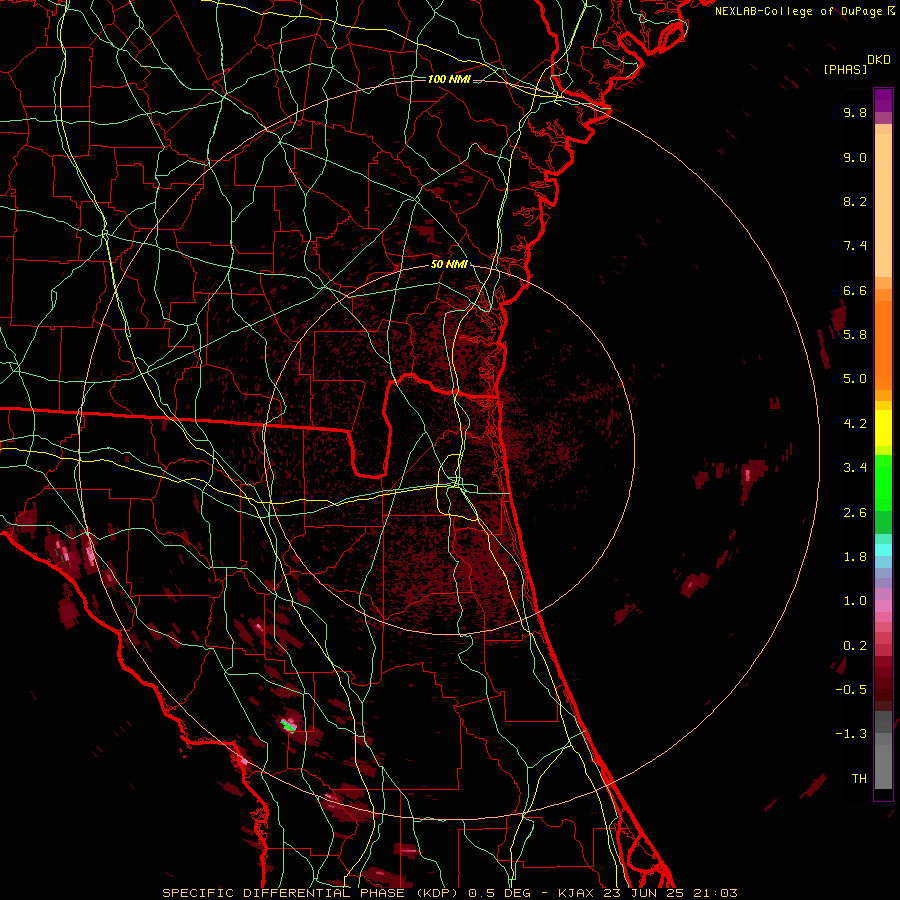Click the 1.0 scale value
This screenshot has width=900, height=900.
click(x=855, y=601)
